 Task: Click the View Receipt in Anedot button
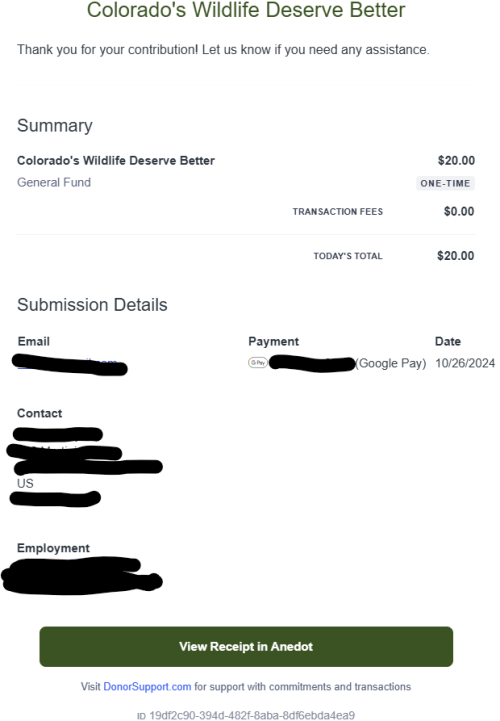pyautogui.click(x=246, y=647)
